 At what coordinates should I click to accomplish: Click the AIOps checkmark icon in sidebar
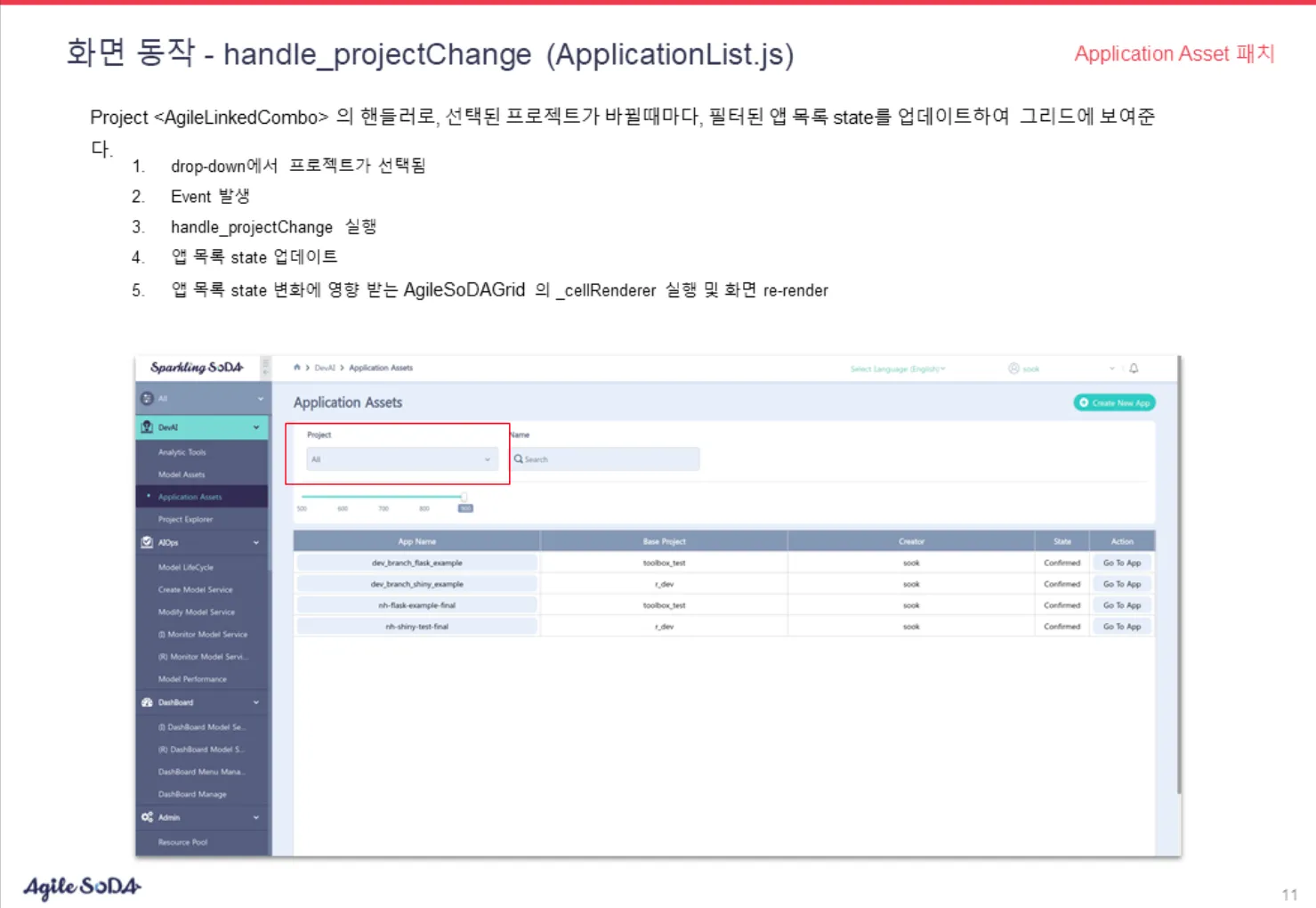click(147, 542)
